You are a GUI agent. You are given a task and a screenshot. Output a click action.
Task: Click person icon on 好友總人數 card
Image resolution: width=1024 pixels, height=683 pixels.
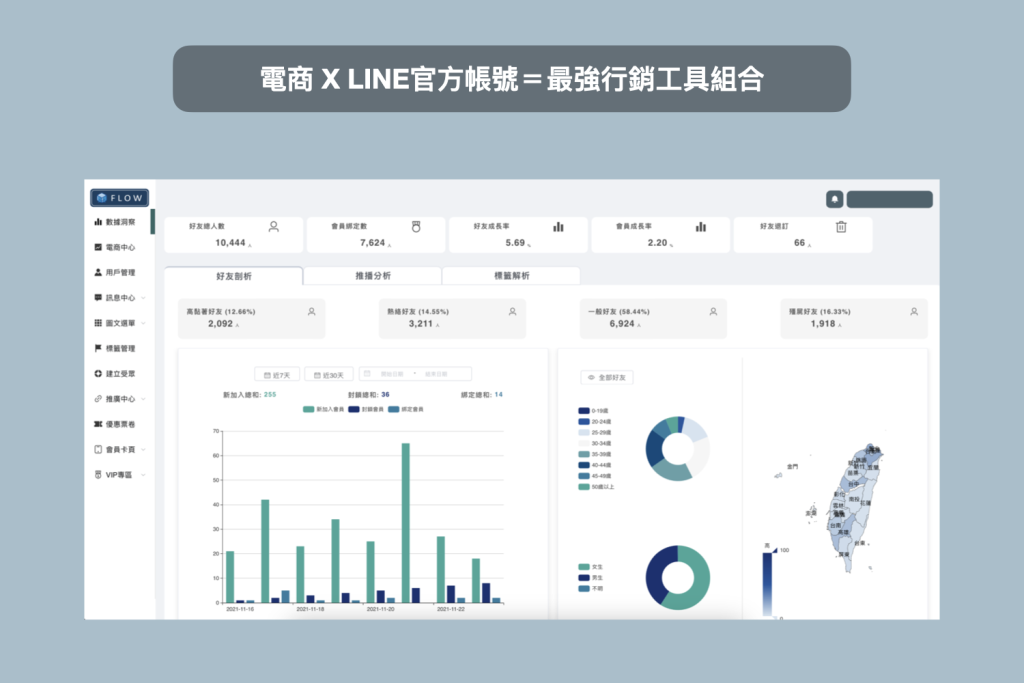click(x=274, y=227)
